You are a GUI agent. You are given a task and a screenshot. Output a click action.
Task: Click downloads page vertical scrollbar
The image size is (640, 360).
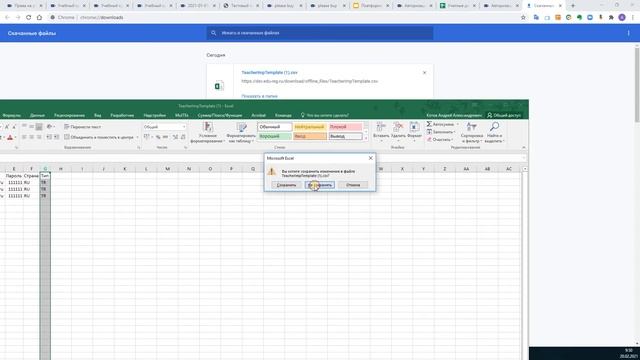(637, 84)
